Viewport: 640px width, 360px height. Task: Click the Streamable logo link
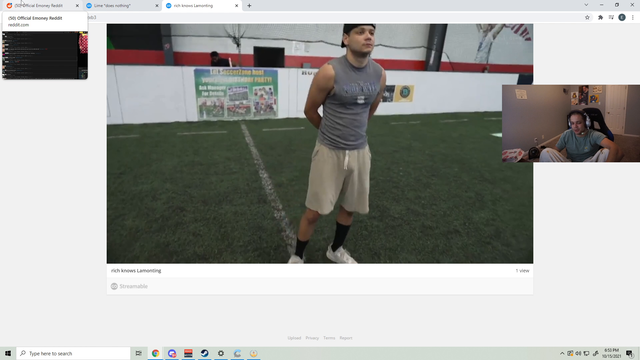[129, 287]
